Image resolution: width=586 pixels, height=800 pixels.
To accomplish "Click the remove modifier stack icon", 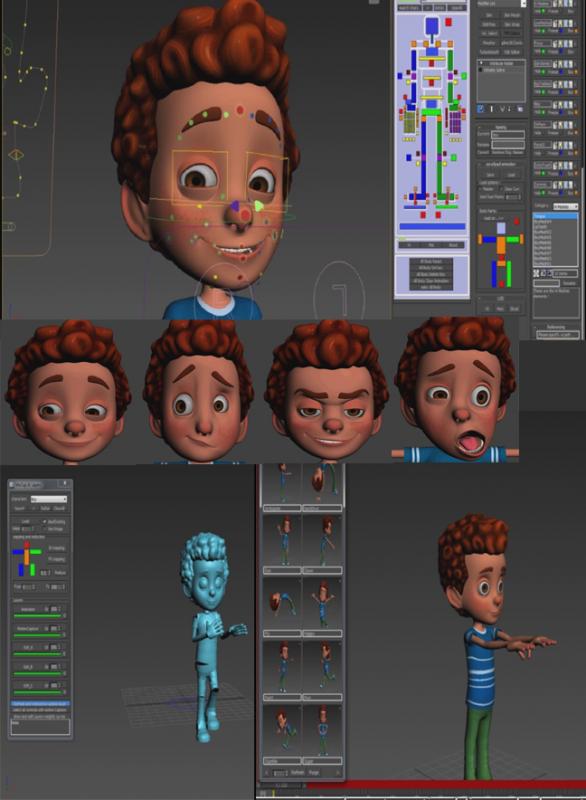I will [510, 109].
